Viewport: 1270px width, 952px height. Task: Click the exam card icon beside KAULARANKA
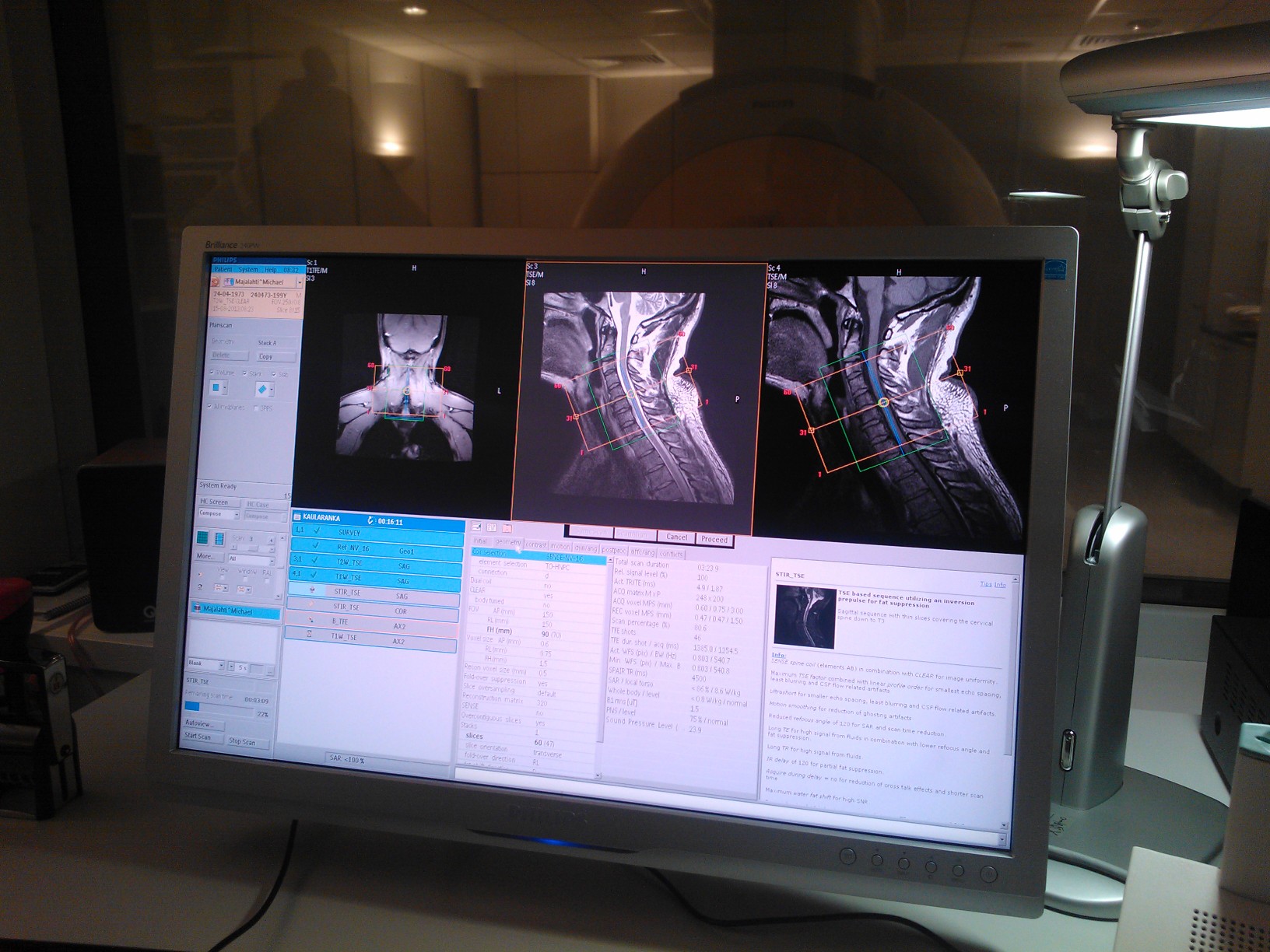pyautogui.click(x=296, y=517)
